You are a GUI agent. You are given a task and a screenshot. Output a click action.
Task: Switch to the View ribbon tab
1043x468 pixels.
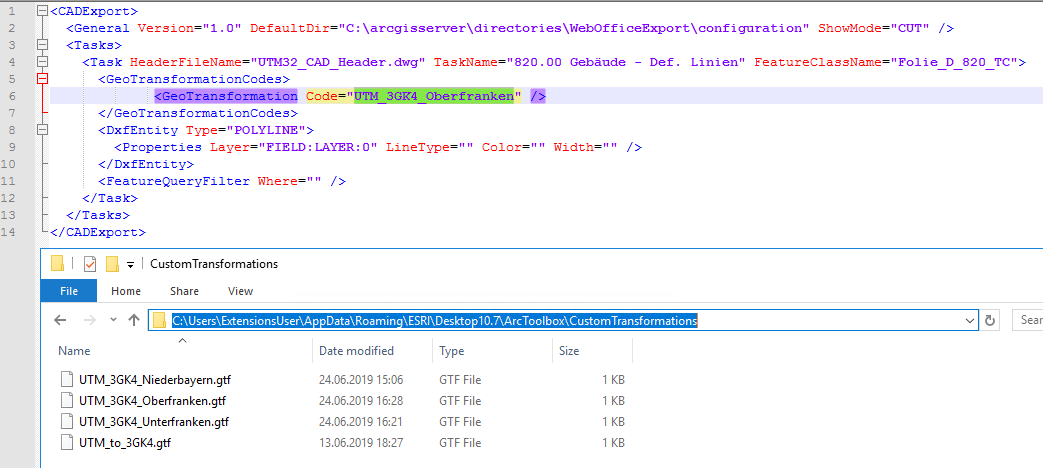pyautogui.click(x=240, y=291)
